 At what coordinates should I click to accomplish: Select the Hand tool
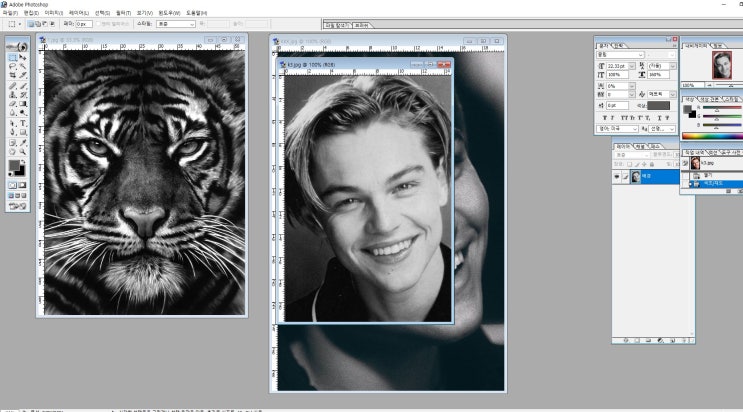pos(13,152)
